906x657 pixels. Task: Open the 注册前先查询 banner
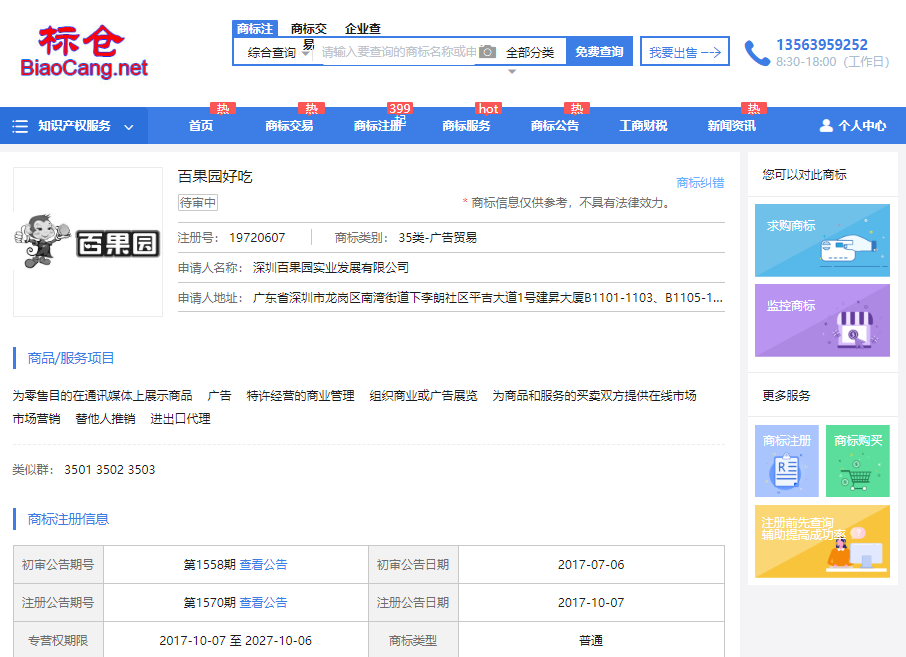tap(822, 541)
